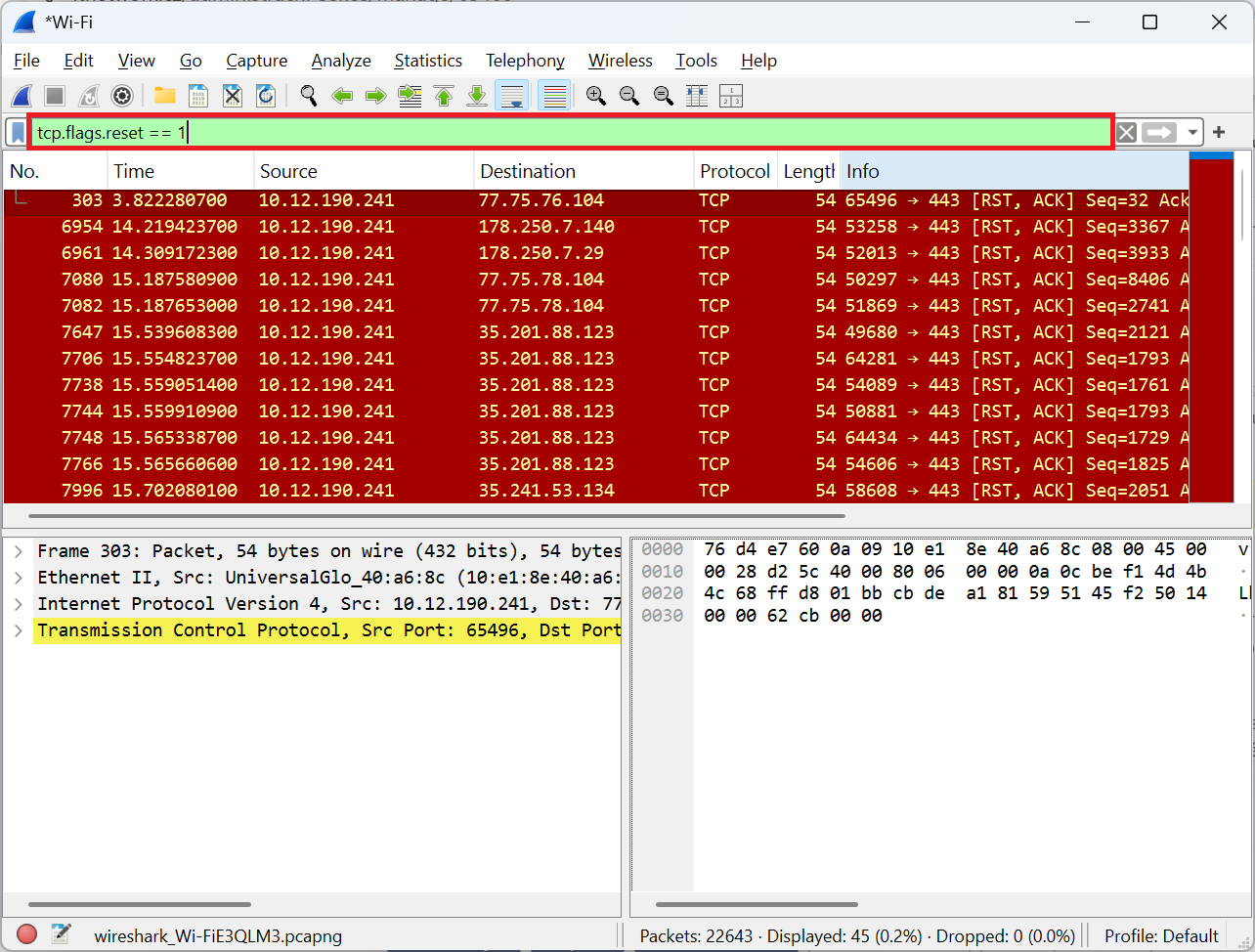Open expert information via the red circle
The height and width of the screenshot is (952, 1255).
click(26, 934)
